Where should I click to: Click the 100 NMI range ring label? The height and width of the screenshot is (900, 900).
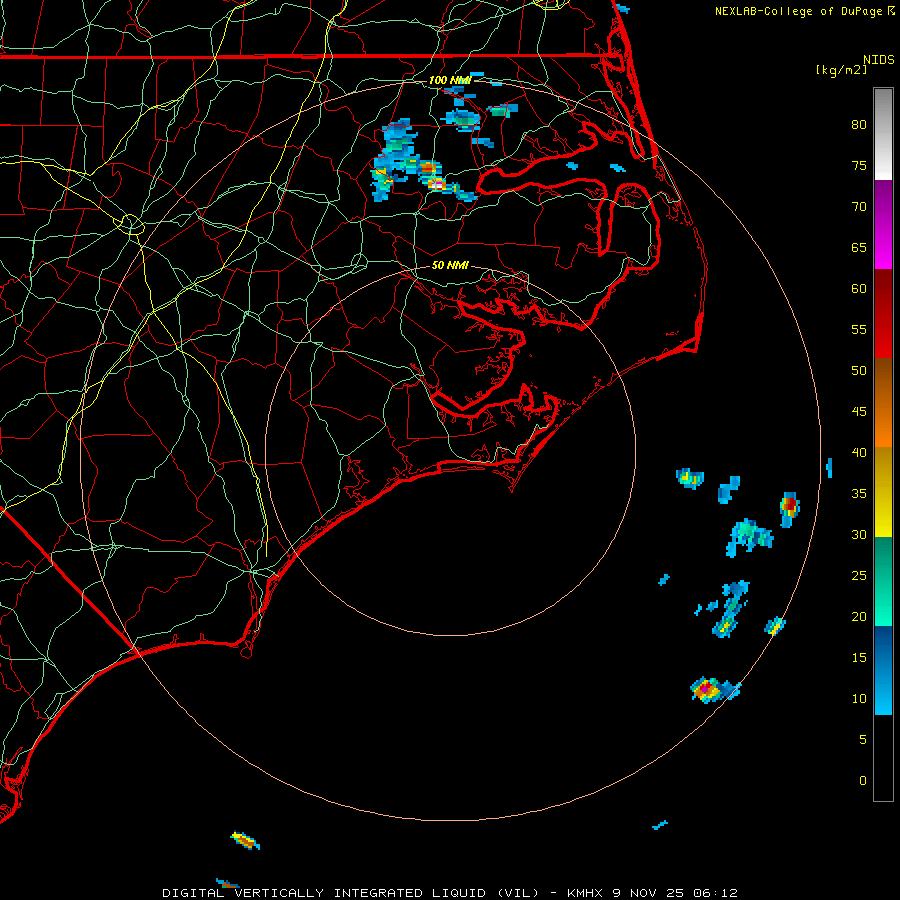tap(449, 80)
